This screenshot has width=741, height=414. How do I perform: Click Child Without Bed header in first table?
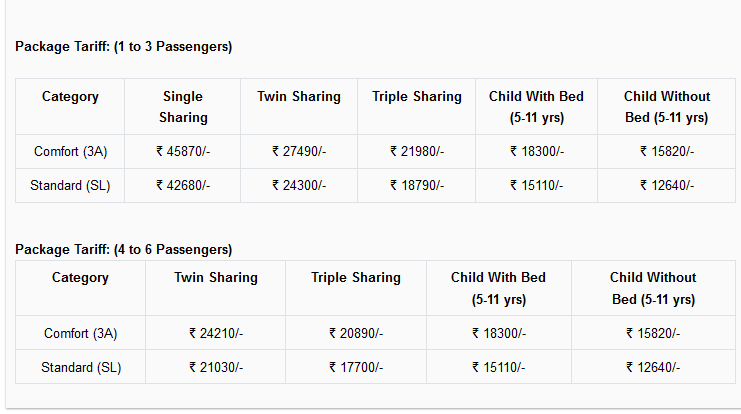coord(667,107)
